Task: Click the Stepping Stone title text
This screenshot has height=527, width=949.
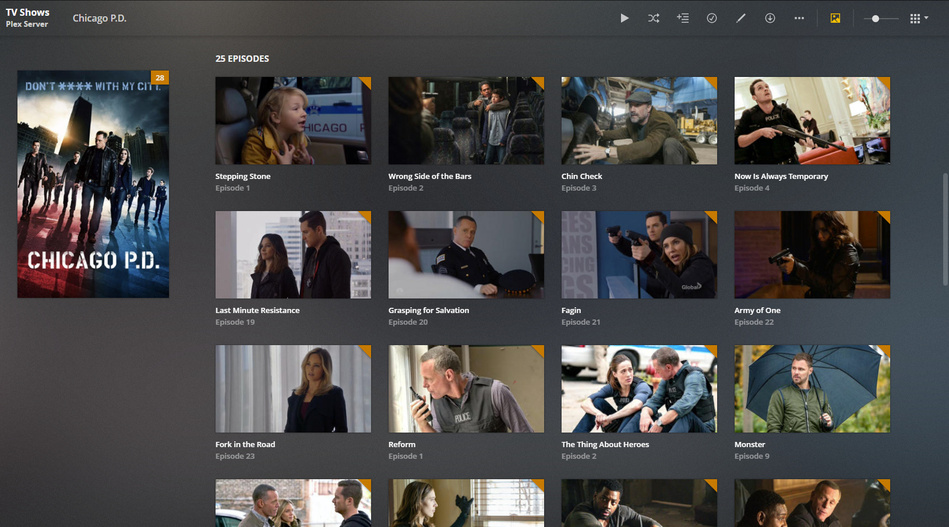Action: tap(243, 176)
